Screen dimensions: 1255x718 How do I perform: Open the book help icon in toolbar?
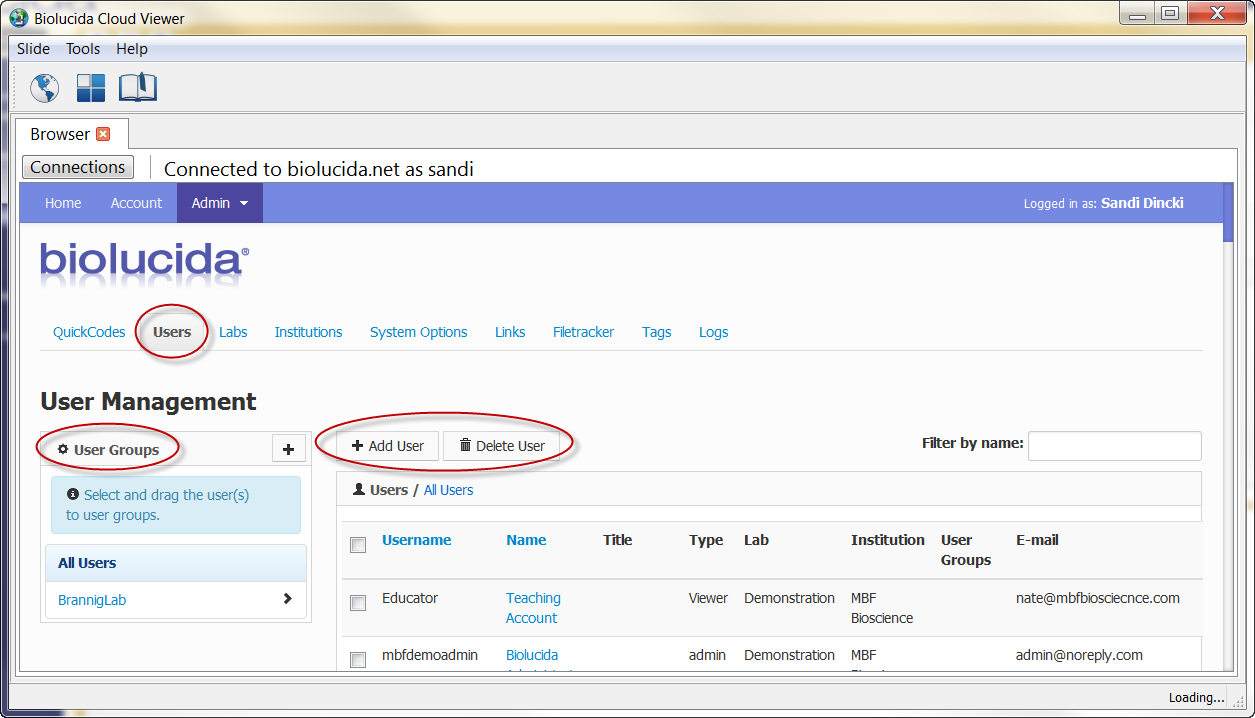(138, 88)
